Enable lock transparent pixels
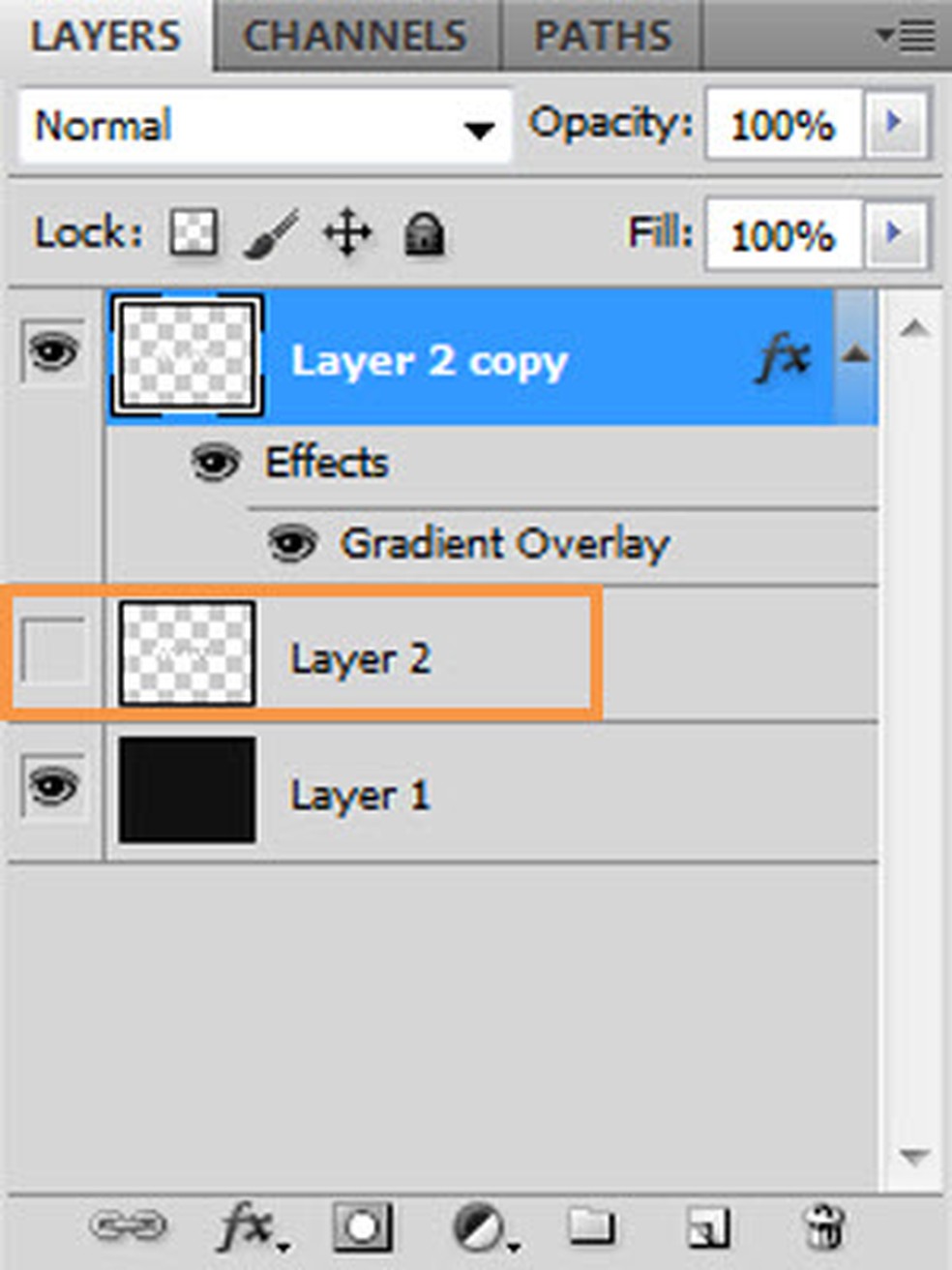 pyautogui.click(x=193, y=233)
